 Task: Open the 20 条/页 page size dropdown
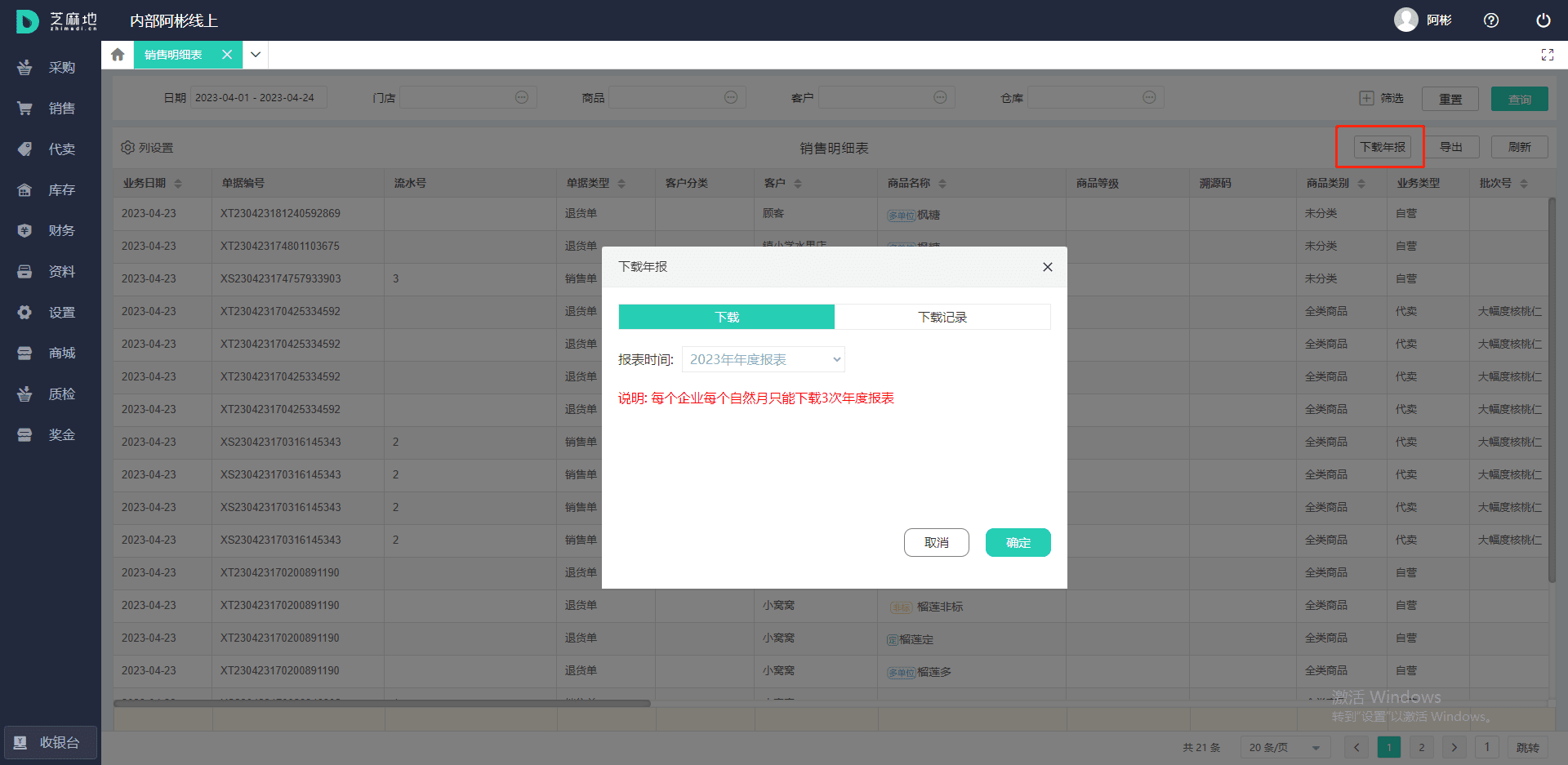point(1285,747)
